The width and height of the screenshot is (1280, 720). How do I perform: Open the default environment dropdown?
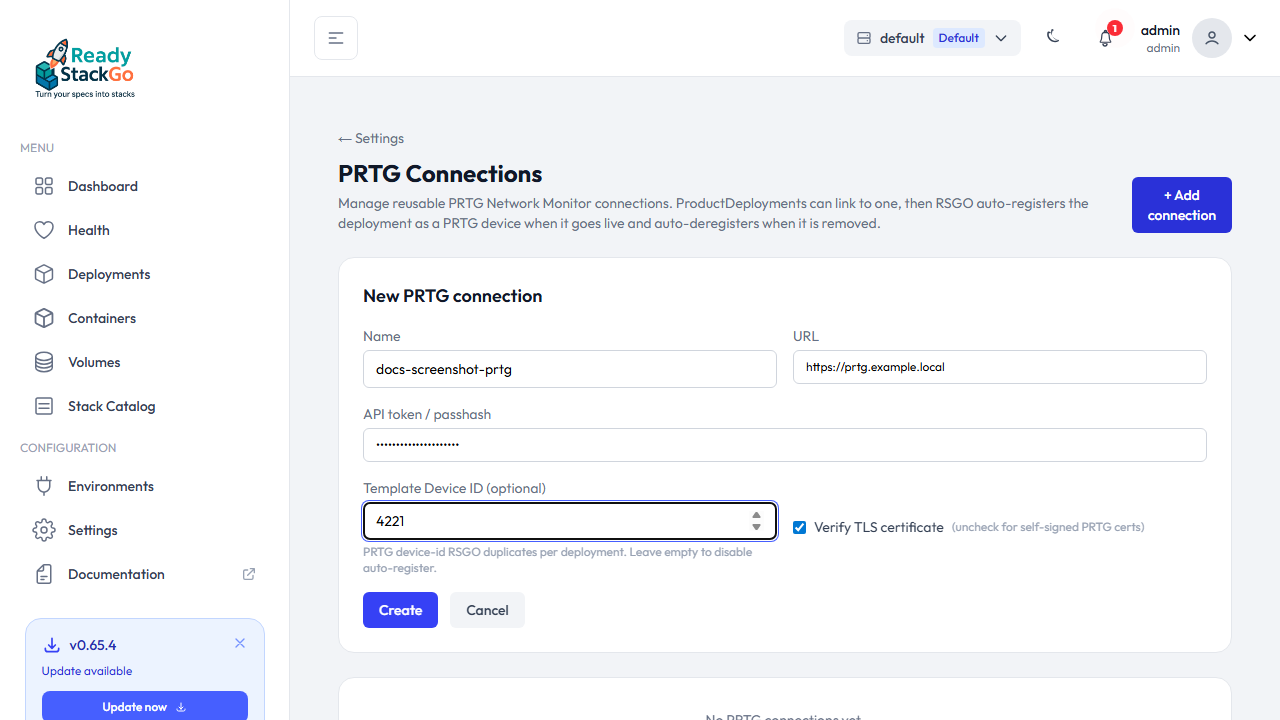pyautogui.click(x=932, y=38)
